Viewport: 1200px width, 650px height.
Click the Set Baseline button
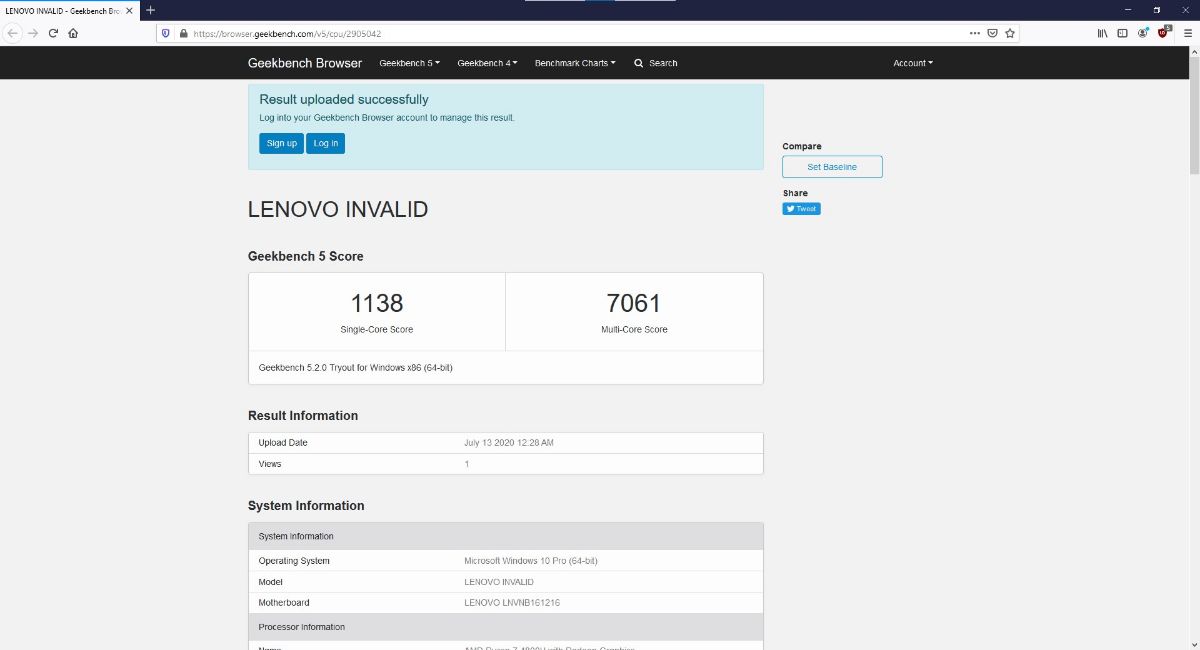coord(832,167)
